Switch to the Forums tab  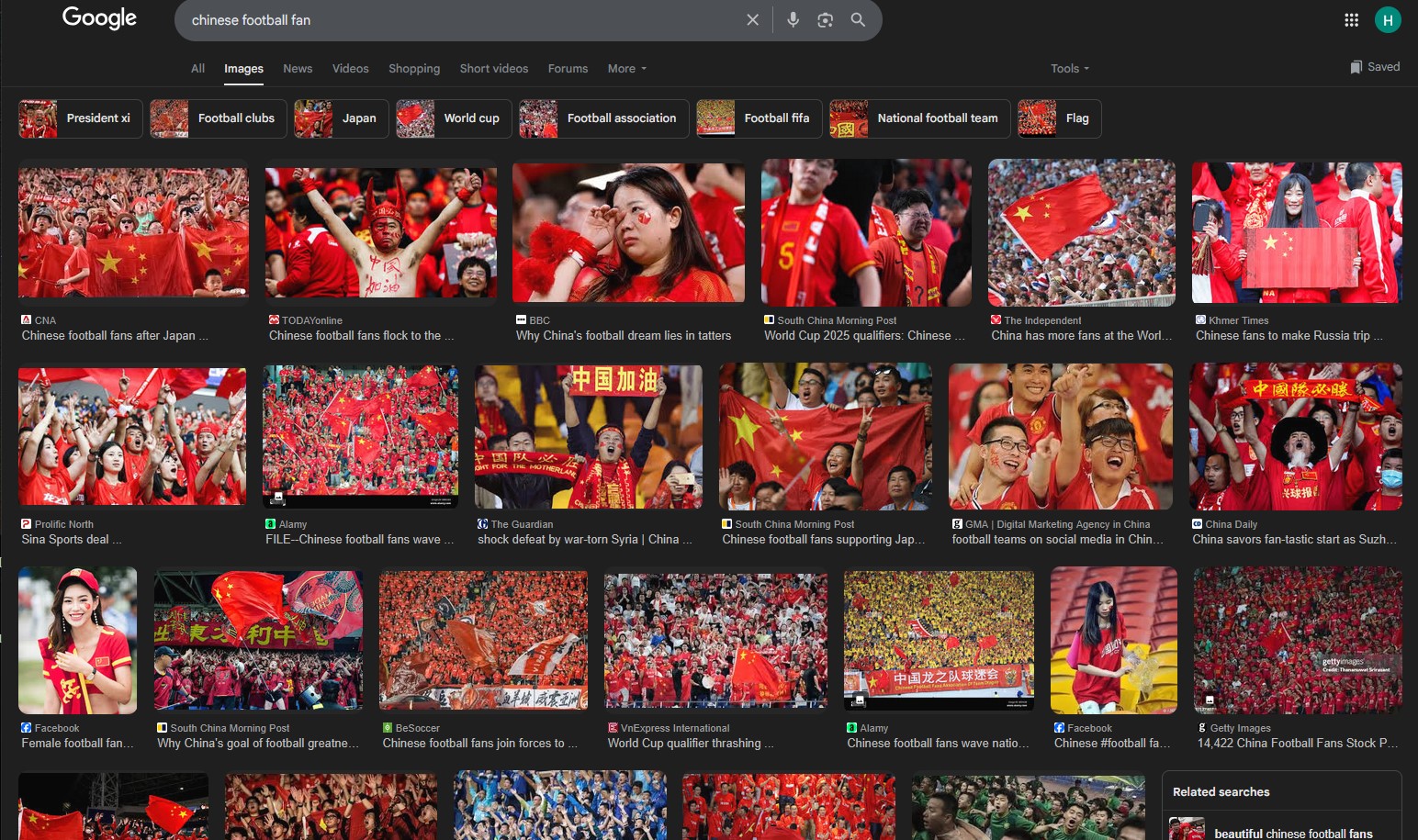(x=568, y=69)
